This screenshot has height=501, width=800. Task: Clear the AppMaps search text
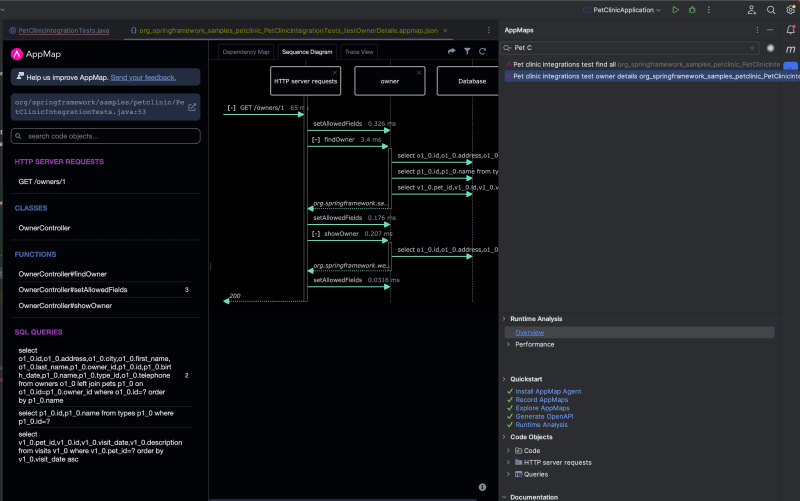(x=752, y=48)
